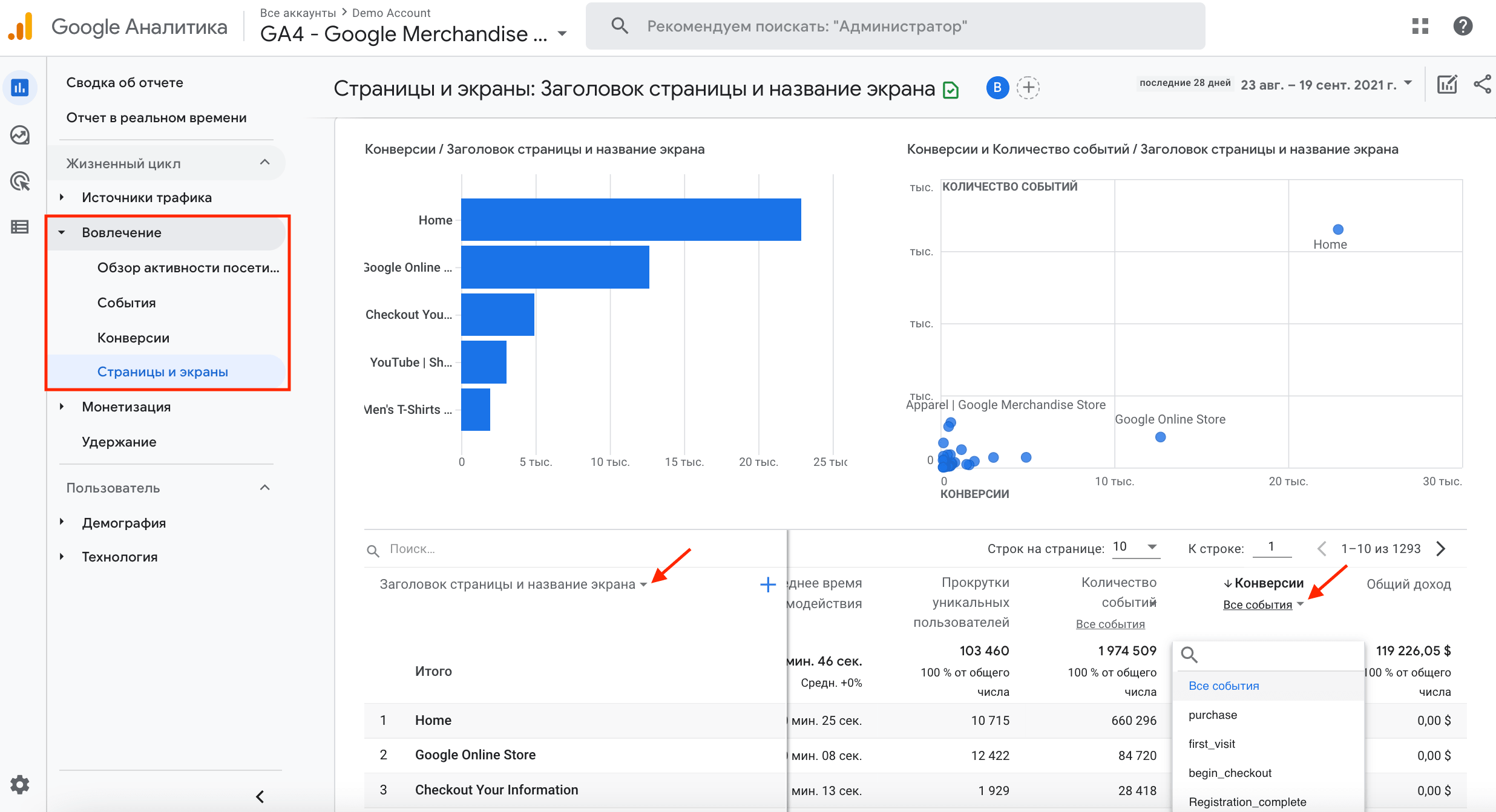Open the Help question mark icon
This screenshot has width=1496, height=812.
1463,26
